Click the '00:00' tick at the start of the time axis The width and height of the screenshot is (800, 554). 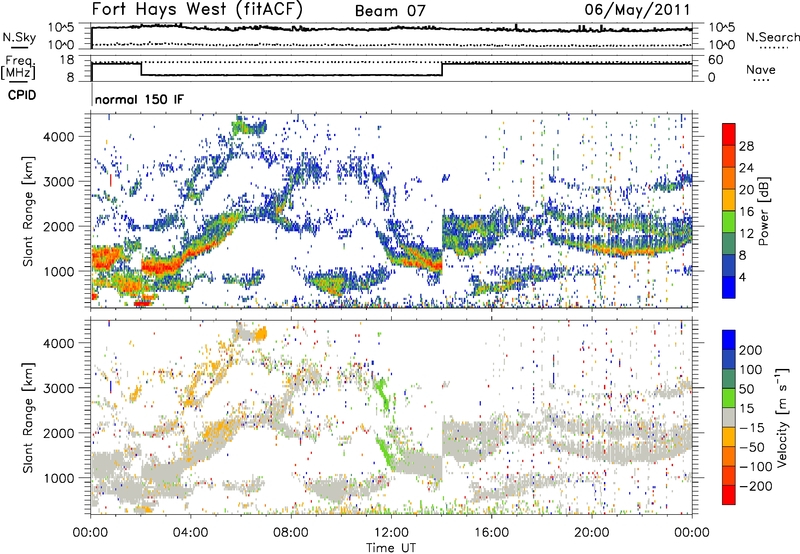point(90,533)
